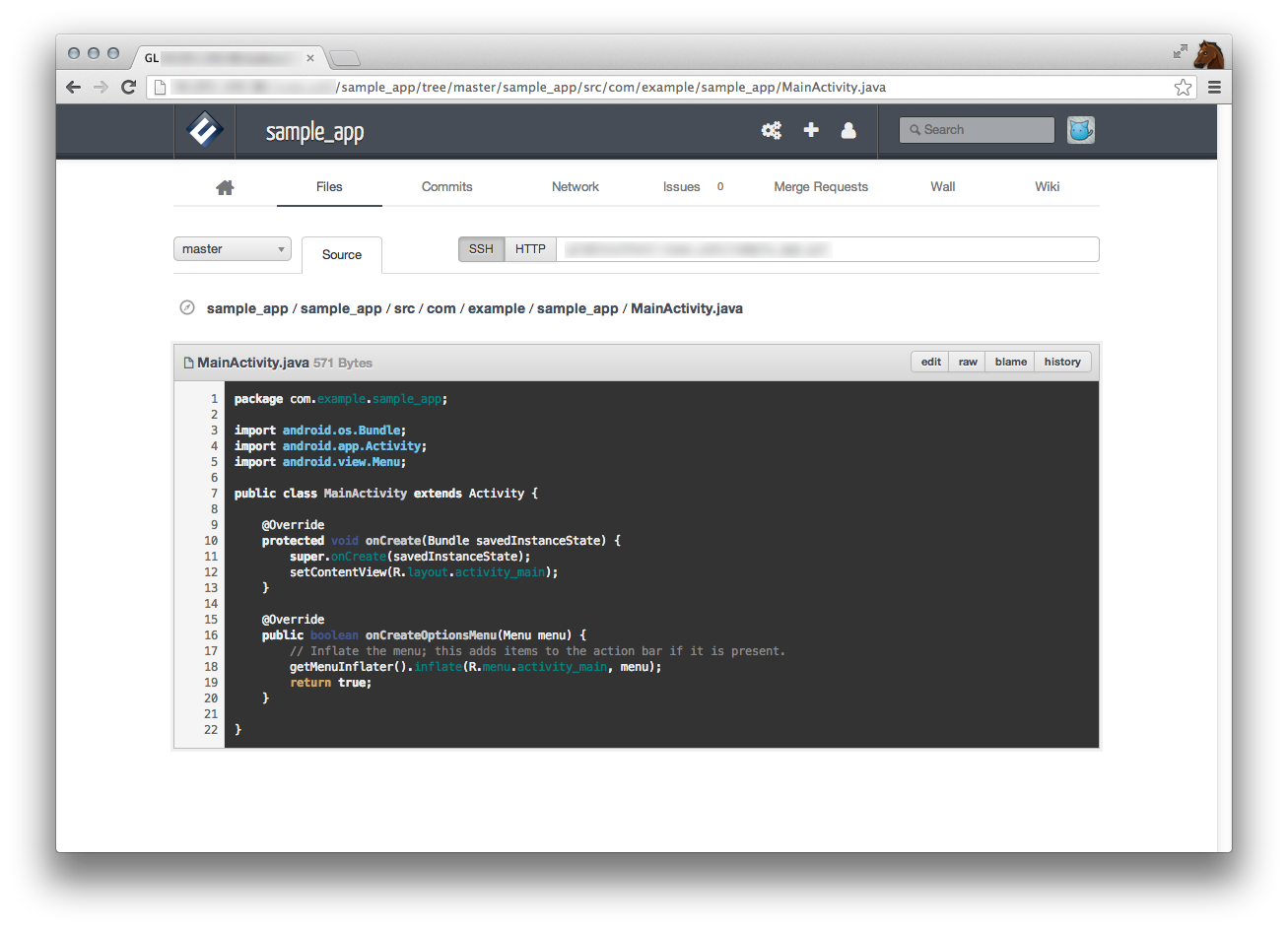View file blame
The width and height of the screenshot is (1288, 930).
point(1010,363)
